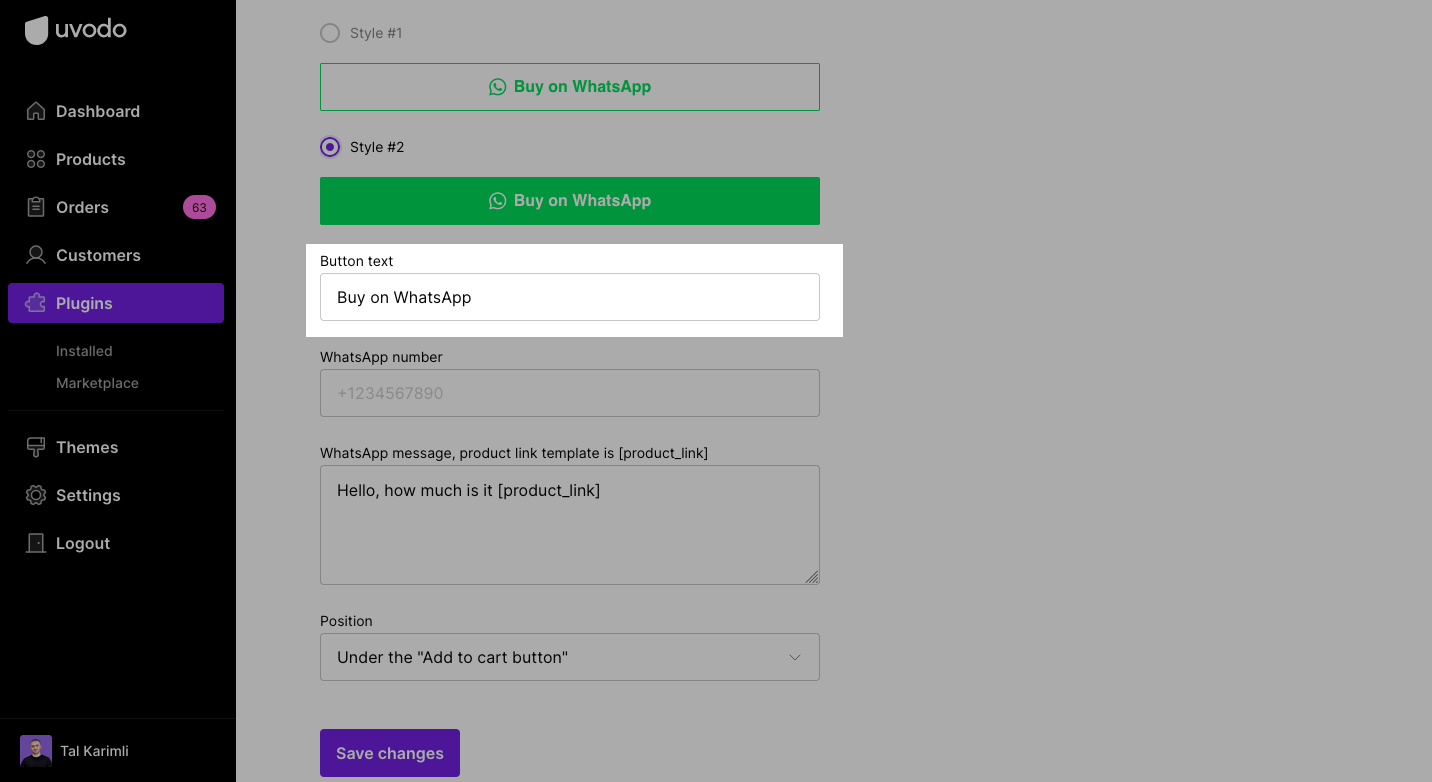The height and width of the screenshot is (782, 1432).
Task: Click the Dashboard home icon
Action: click(36, 111)
